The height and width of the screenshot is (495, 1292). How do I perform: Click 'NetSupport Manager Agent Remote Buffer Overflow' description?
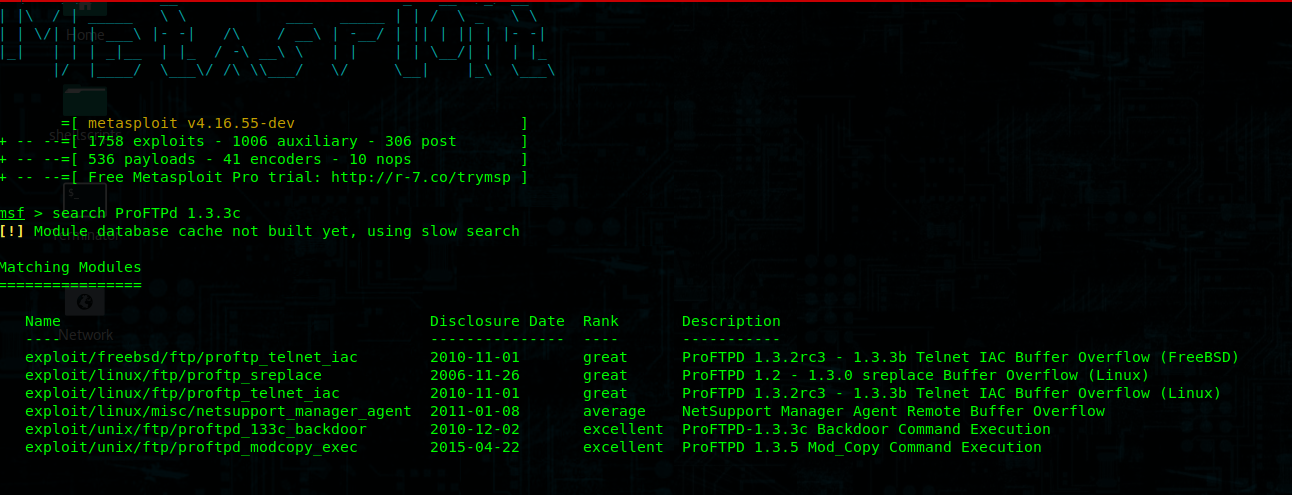[x=893, y=411]
